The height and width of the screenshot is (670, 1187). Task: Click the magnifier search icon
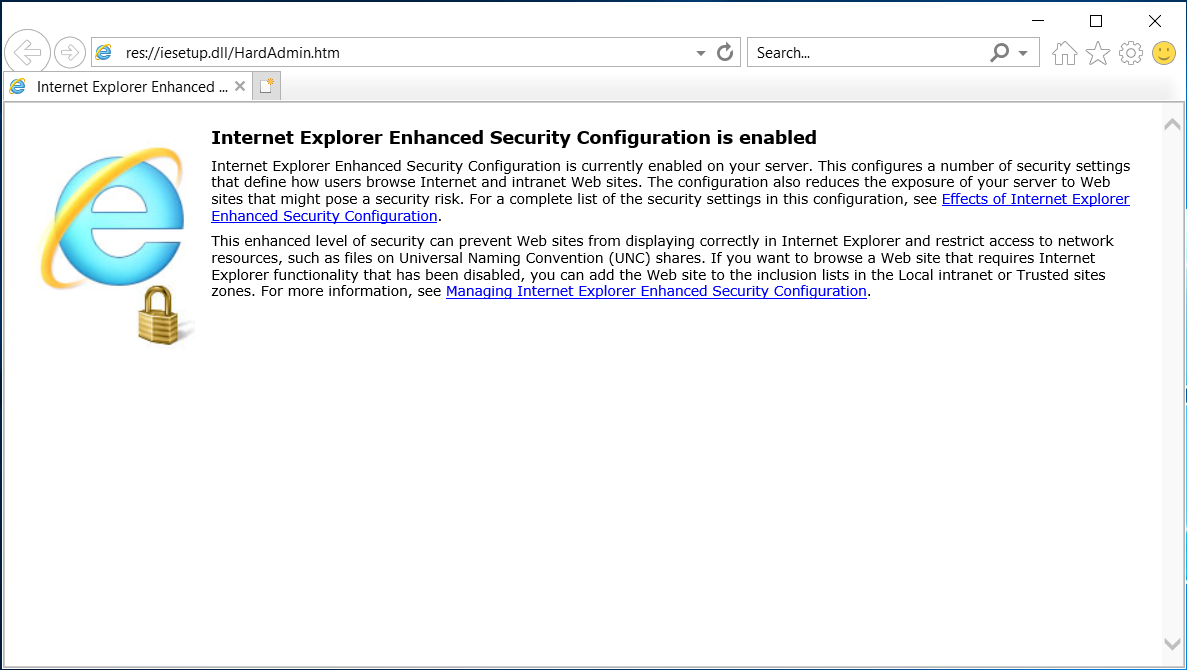tap(1000, 52)
